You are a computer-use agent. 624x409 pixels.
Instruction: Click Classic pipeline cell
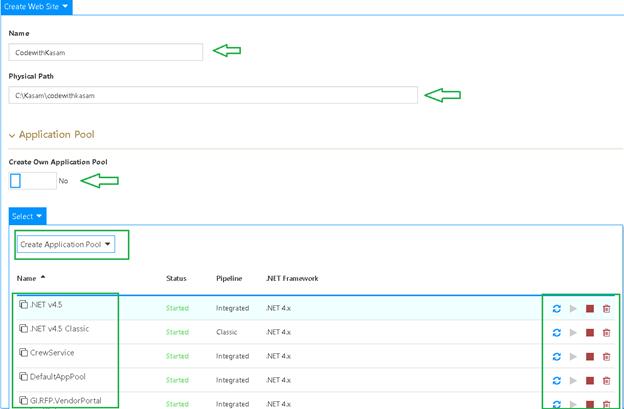[x=226, y=332]
